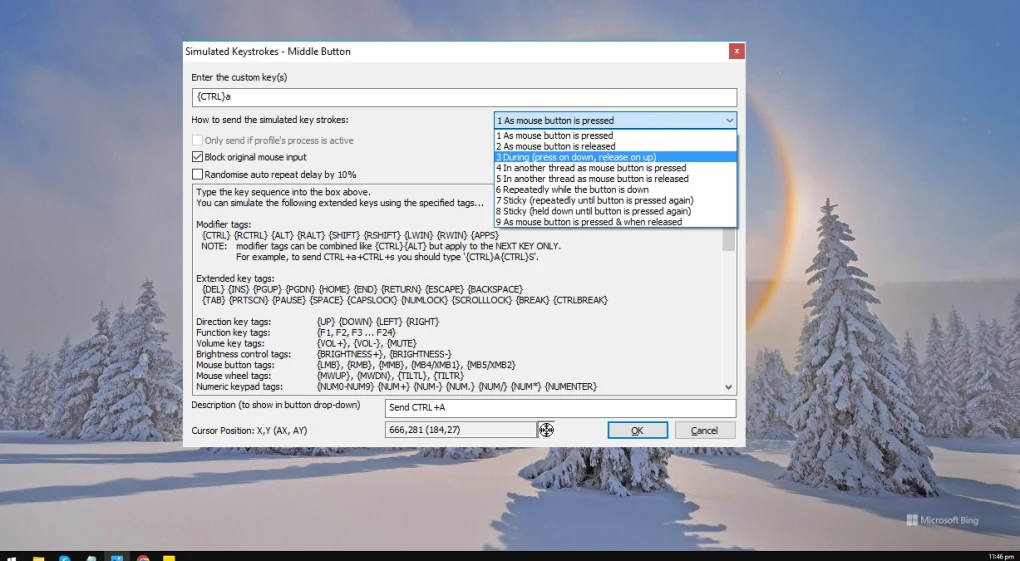The image size is (1020, 561).
Task: Click the 'Numeric keypad tags:' label
Action: [239, 387]
